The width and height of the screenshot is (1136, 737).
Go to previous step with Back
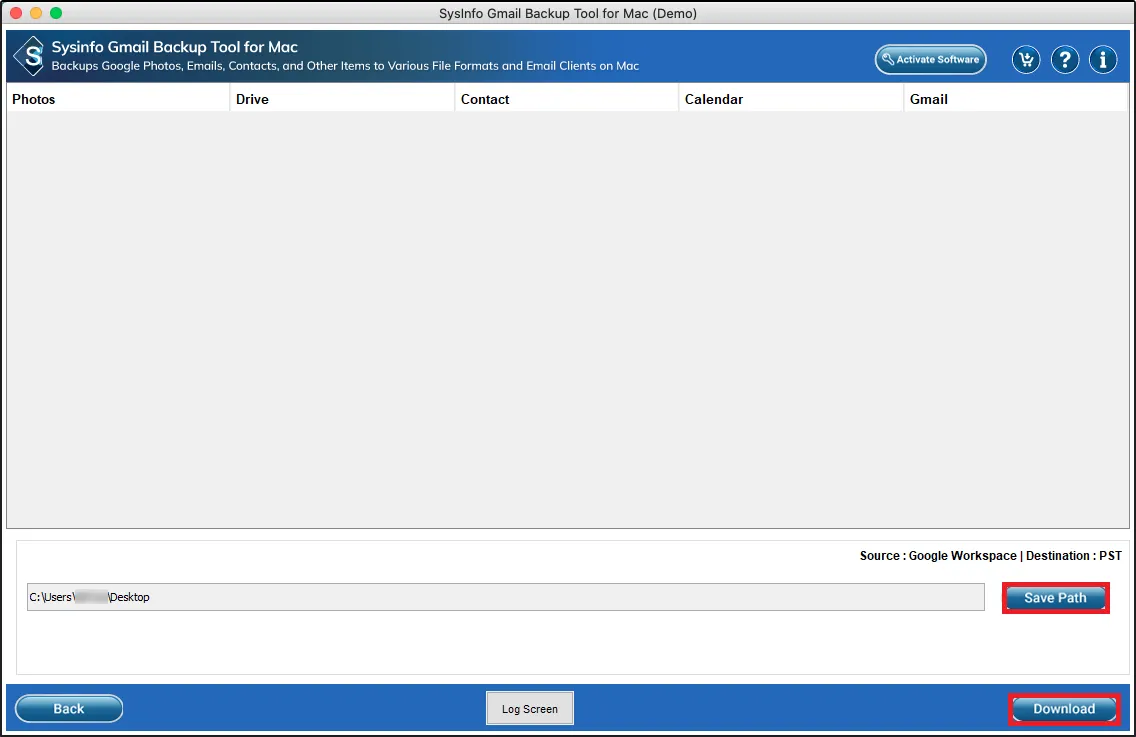[x=69, y=709]
